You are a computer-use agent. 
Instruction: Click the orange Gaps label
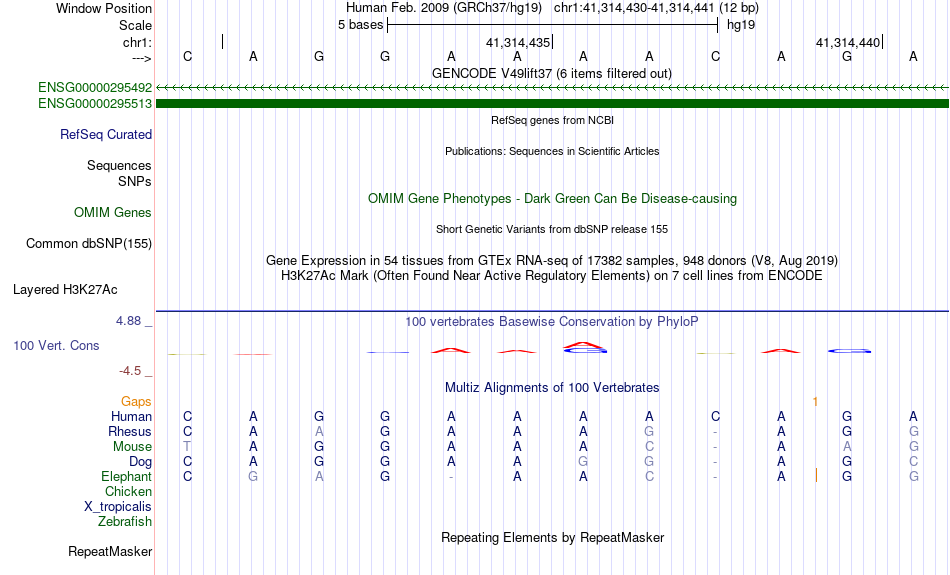pyautogui.click(x=136, y=402)
